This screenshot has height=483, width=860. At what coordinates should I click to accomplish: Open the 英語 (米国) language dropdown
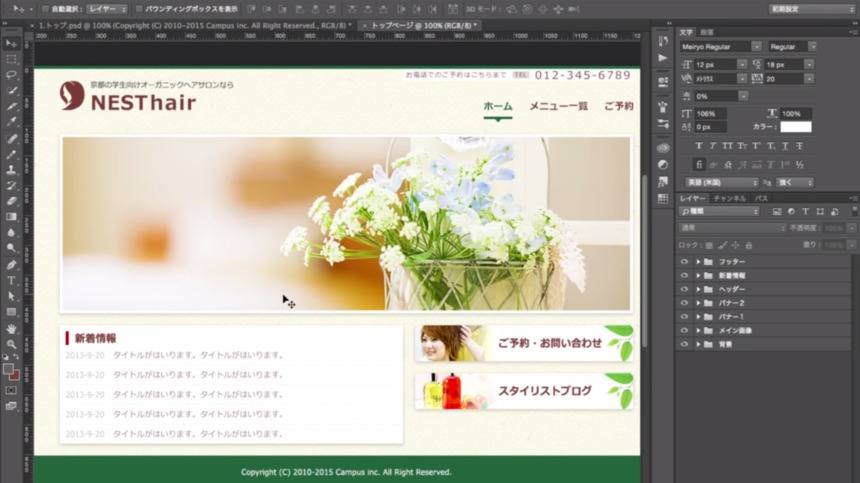(x=721, y=183)
